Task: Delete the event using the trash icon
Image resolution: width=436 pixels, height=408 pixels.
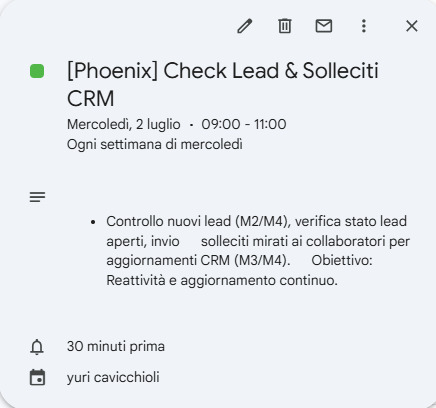Action: click(x=284, y=26)
